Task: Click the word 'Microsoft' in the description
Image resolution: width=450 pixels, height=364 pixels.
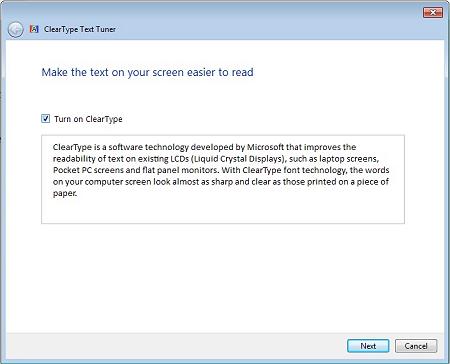Action: [265, 147]
